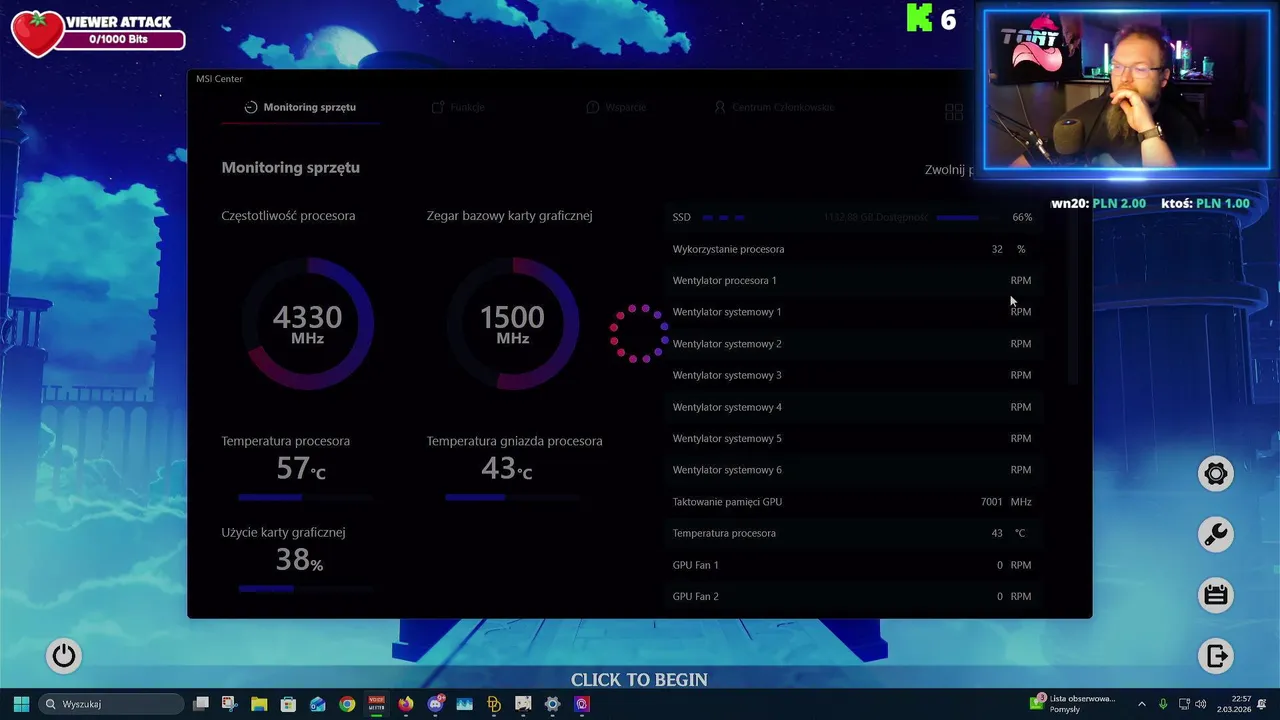Screen dimensions: 1280x720
Task: Open Microsoft Store from the taskbar
Action: point(288,704)
